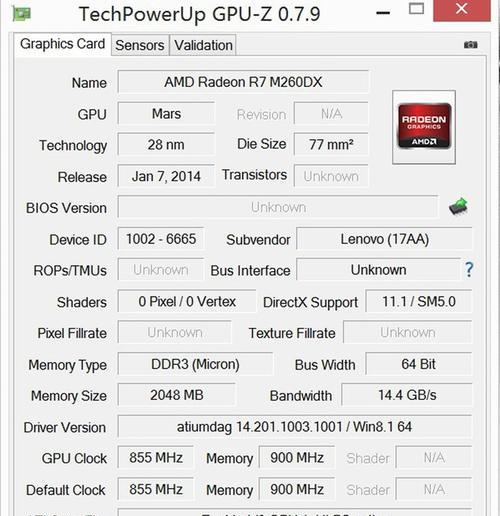
Task: Click the BIOS Version Unknown field
Action: 278,207
